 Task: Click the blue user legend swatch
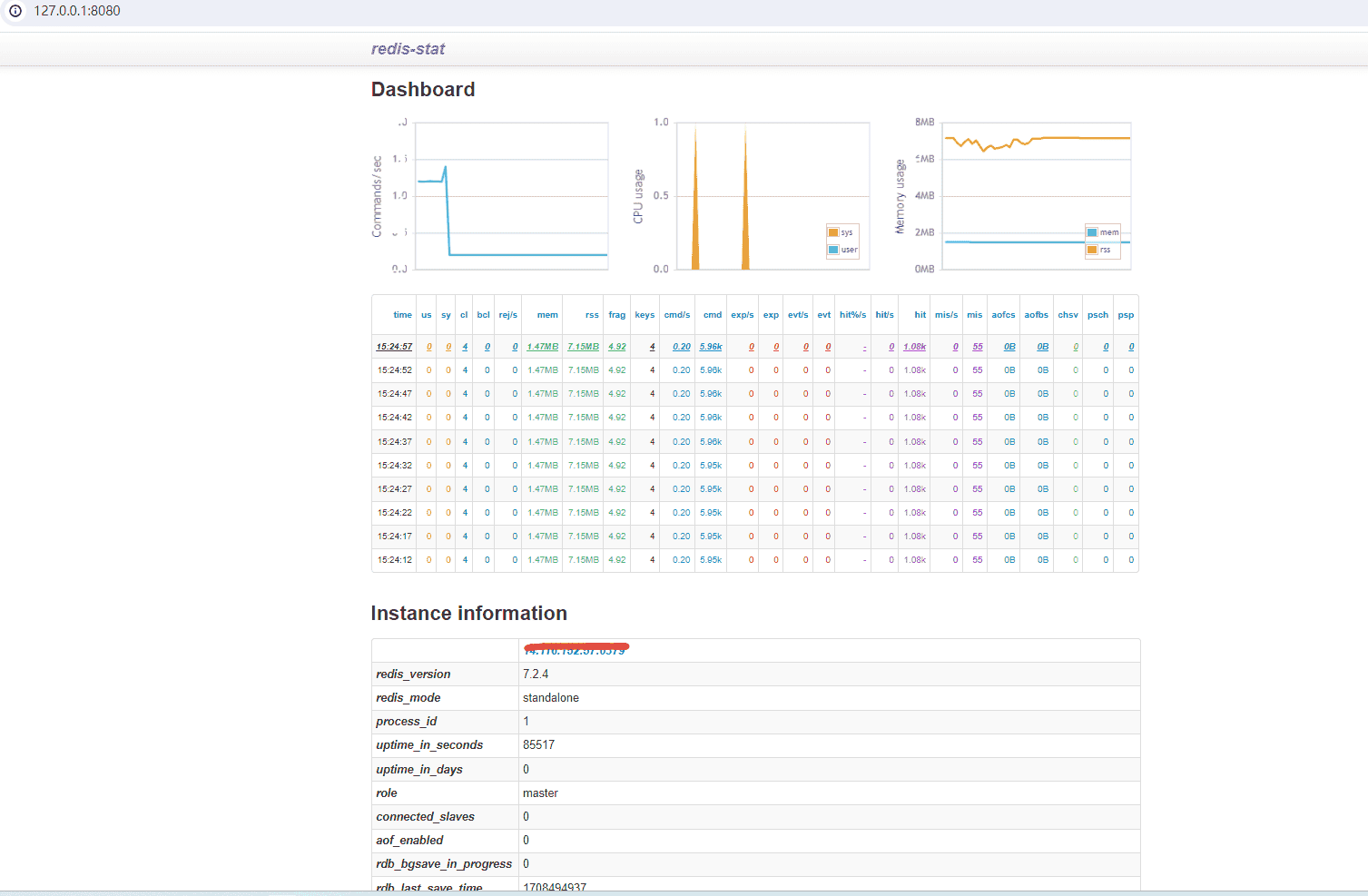(833, 250)
